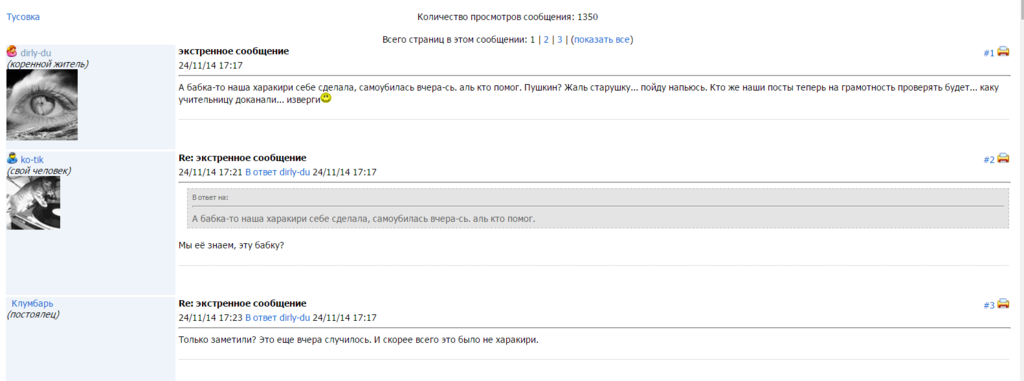Click В ответ dirly-du in Клумбарь's reply

(x=277, y=318)
